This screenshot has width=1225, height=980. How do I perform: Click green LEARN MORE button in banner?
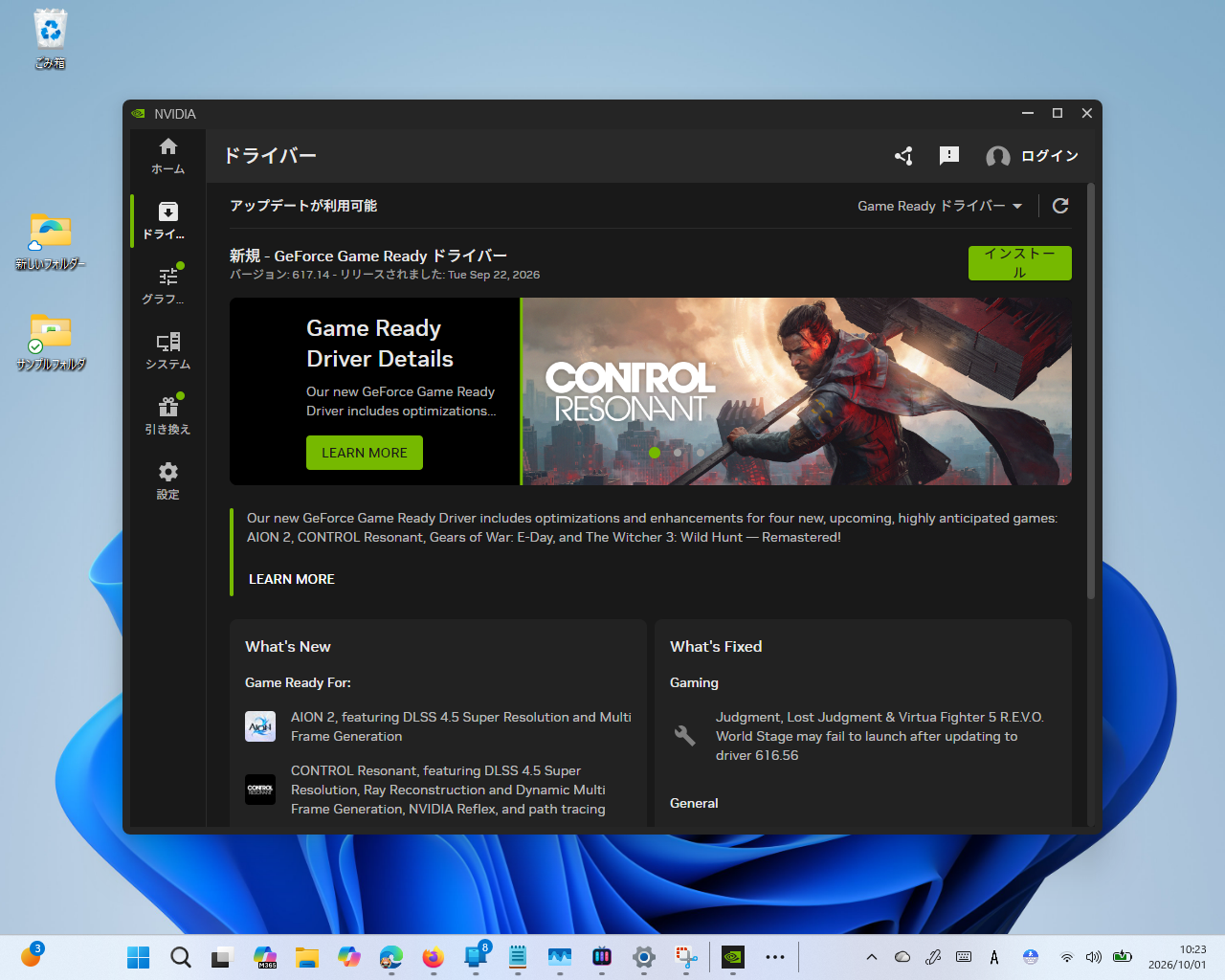(365, 453)
